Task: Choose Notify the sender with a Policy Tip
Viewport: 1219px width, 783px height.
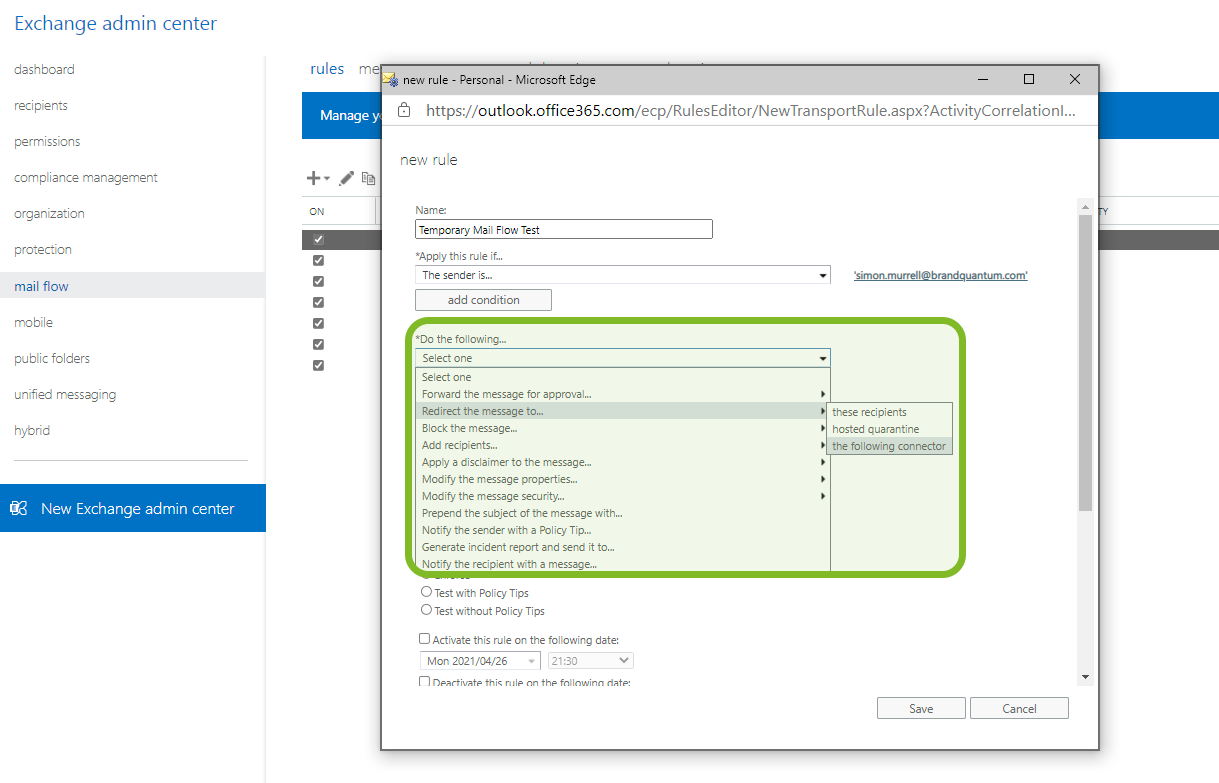Action: [622, 530]
